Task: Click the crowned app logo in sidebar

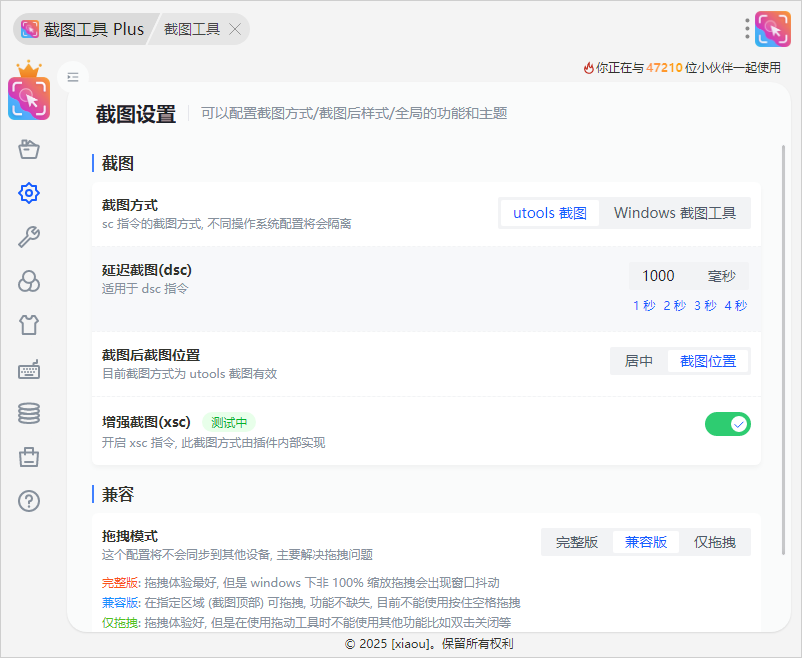Action: (29, 91)
